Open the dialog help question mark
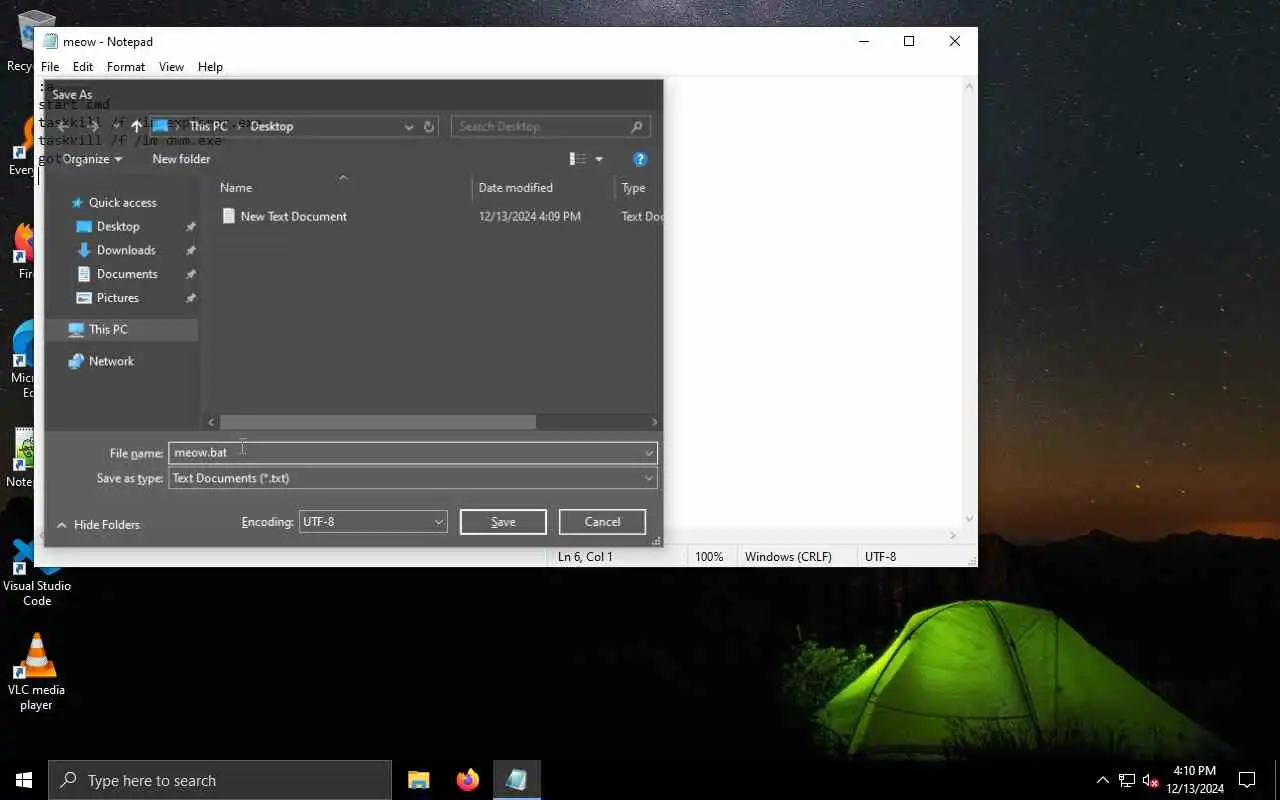 coord(640,159)
